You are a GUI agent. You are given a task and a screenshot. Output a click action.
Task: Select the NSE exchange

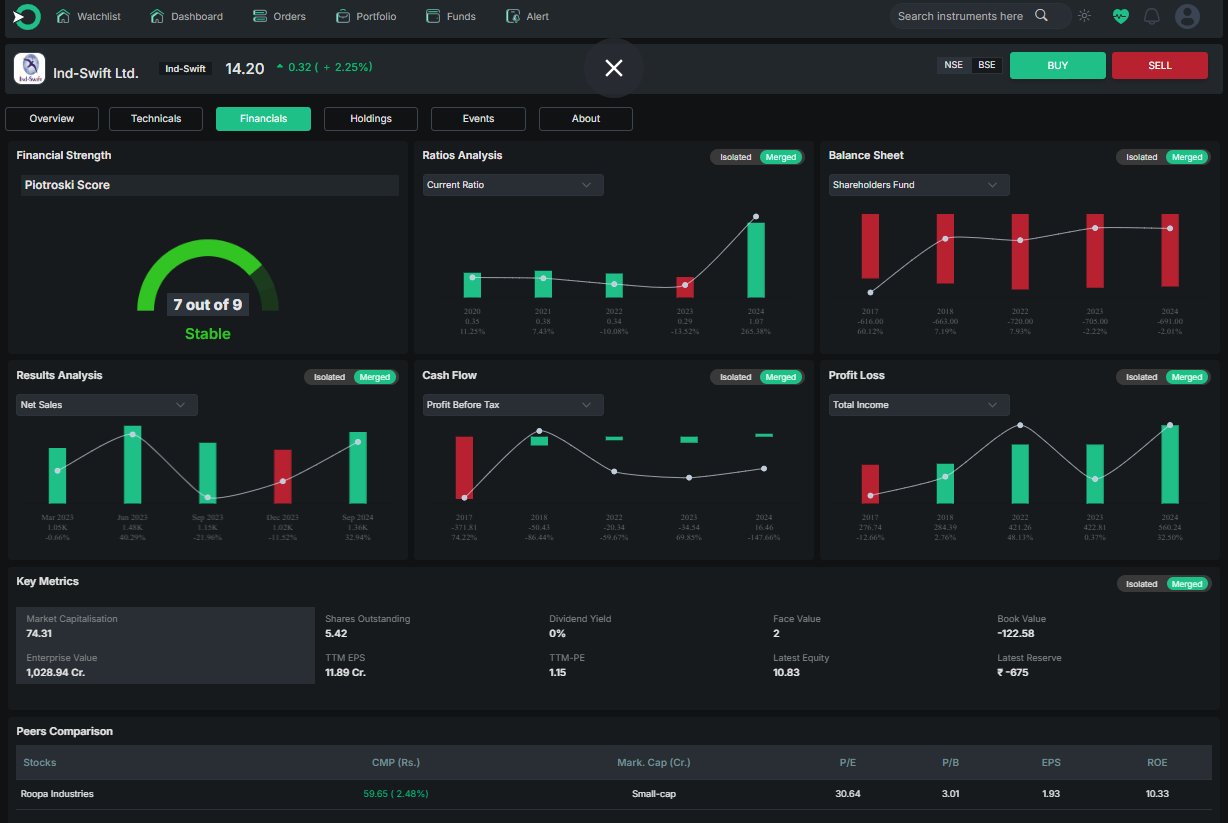(954, 65)
